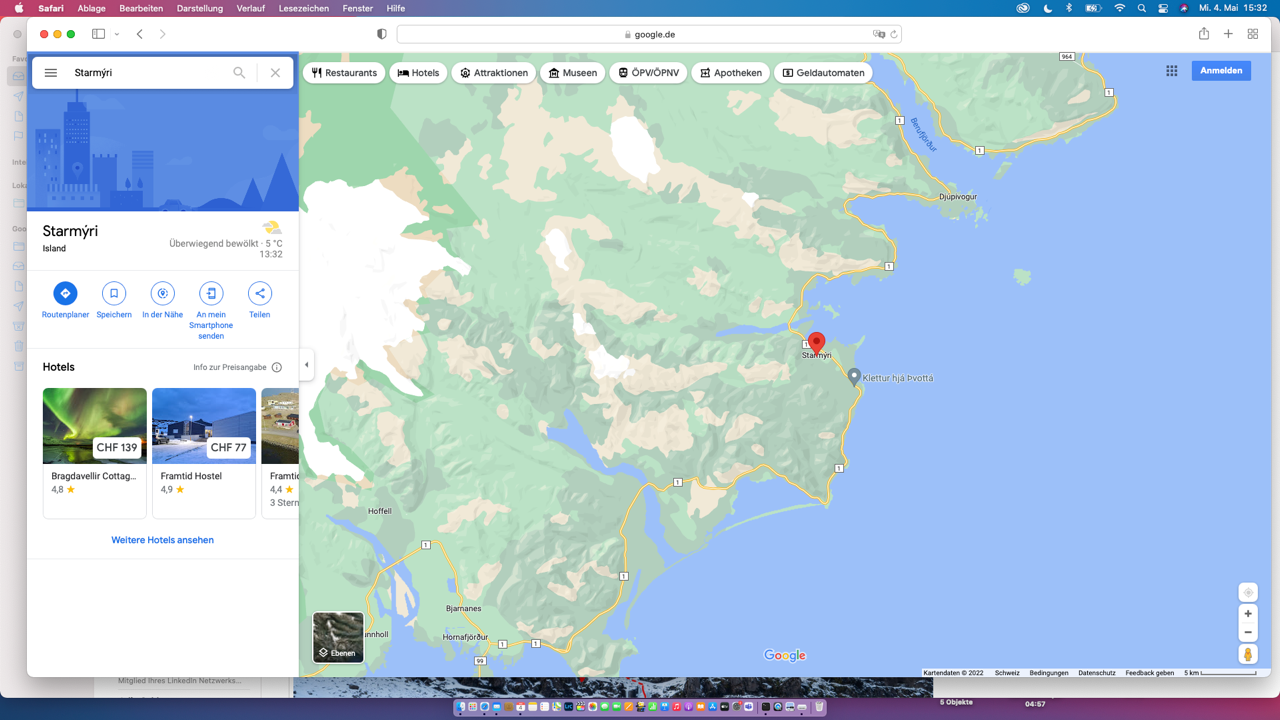This screenshot has height=720, width=1280.
Task: Click the Starmýri search input field
Action: pos(148,73)
